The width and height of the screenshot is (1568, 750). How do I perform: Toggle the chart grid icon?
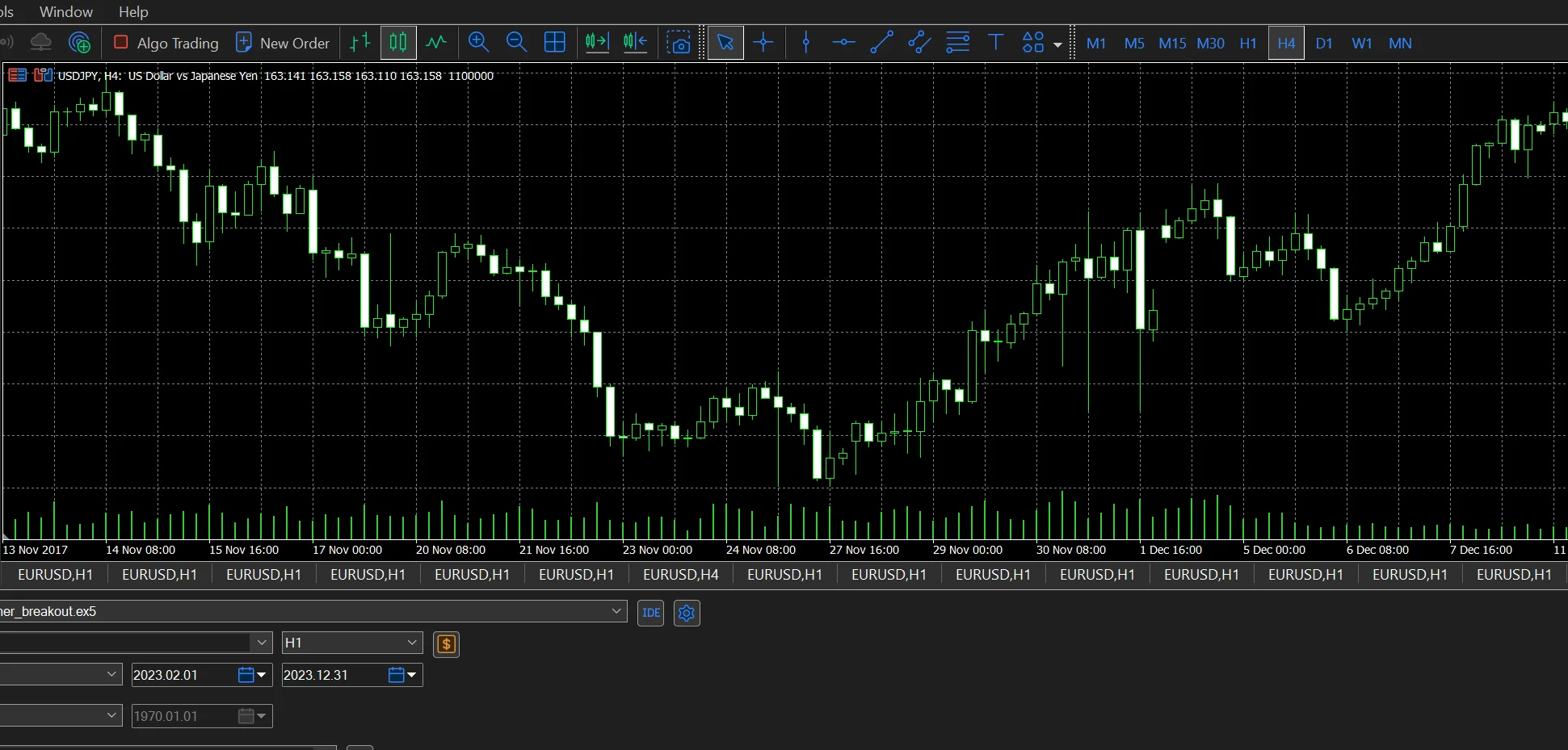click(x=555, y=43)
